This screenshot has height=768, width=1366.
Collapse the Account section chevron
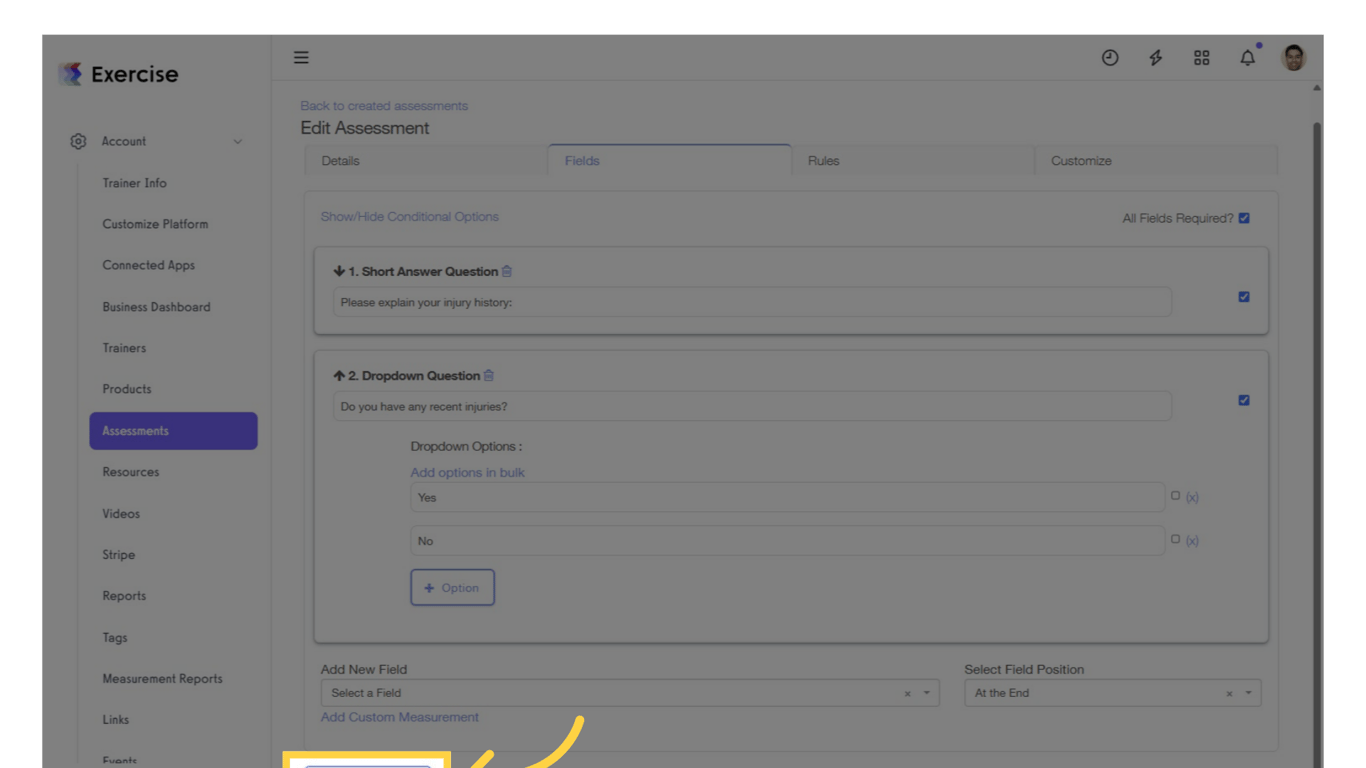pos(238,141)
